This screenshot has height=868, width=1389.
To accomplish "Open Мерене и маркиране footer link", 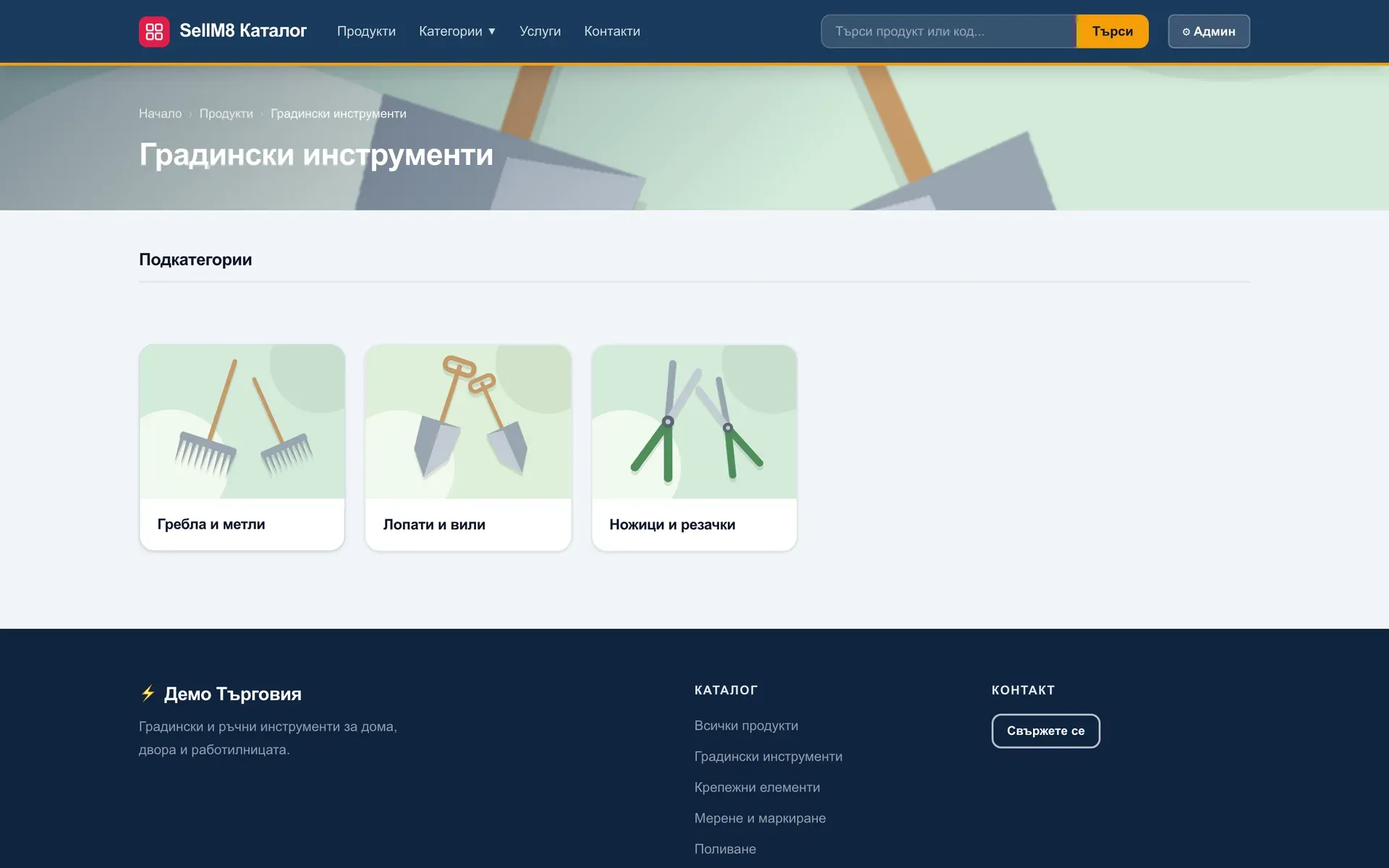I will point(760,818).
